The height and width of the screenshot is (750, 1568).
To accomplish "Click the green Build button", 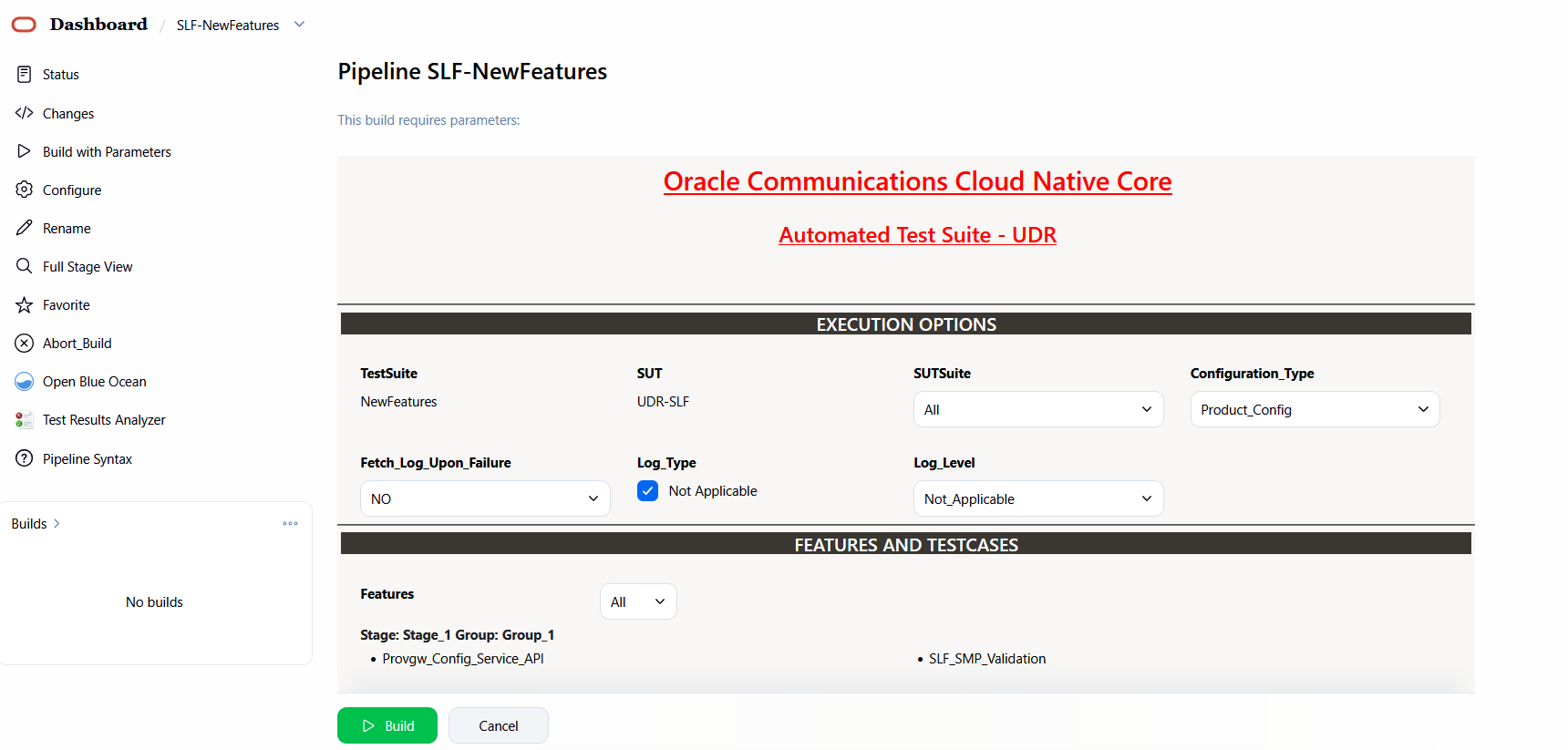I will pyautogui.click(x=387, y=725).
